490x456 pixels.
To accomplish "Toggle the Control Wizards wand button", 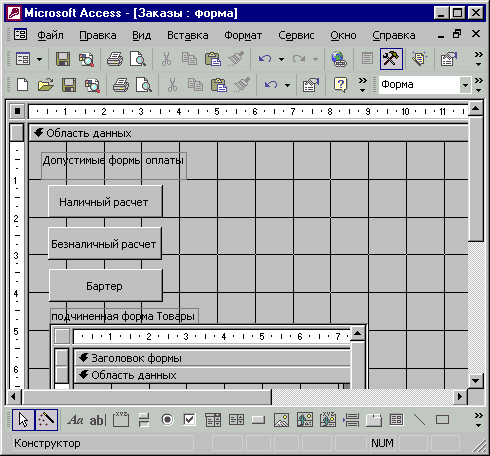I will tap(46, 420).
